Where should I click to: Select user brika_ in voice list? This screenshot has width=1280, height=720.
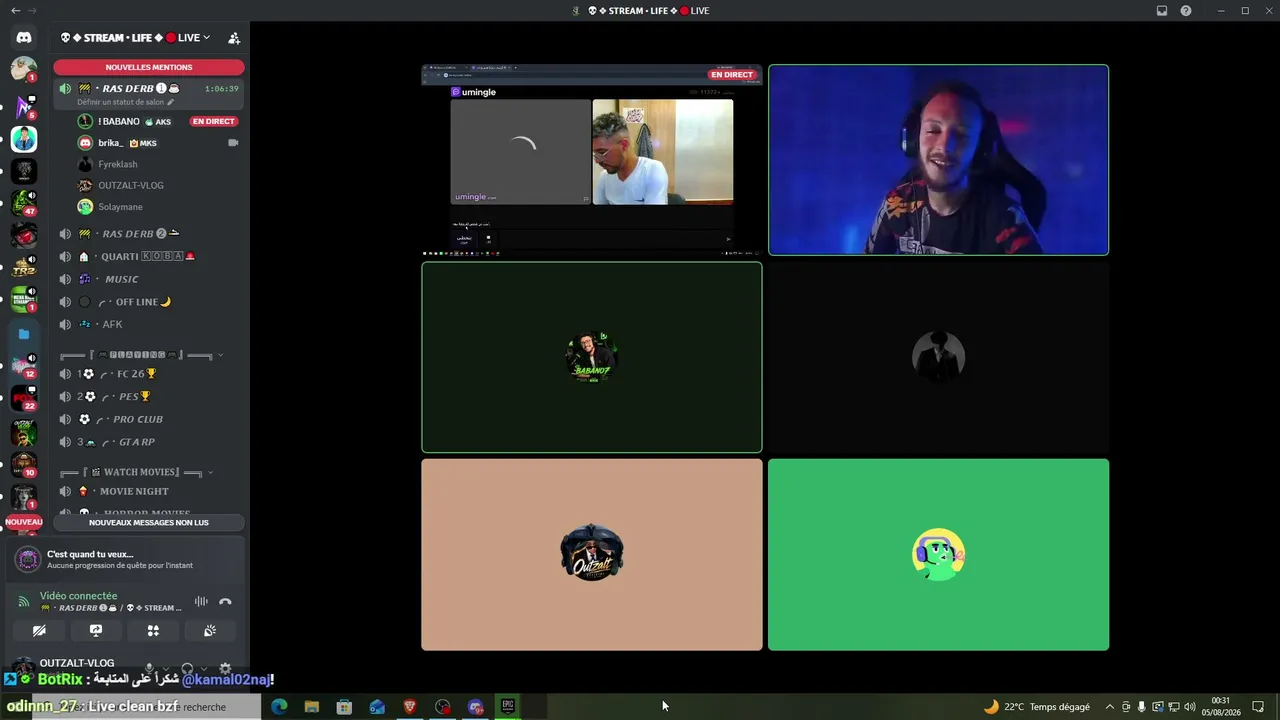pos(158,143)
